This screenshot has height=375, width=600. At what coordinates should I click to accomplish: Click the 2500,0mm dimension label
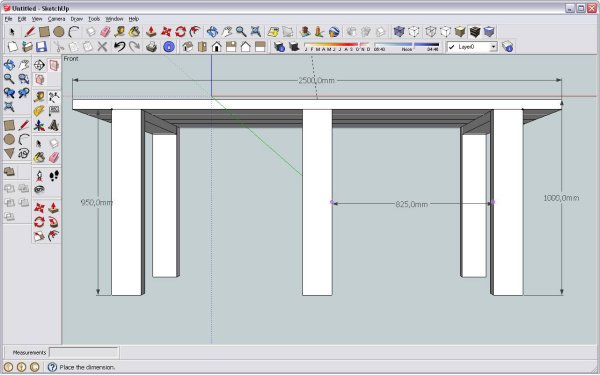316,80
